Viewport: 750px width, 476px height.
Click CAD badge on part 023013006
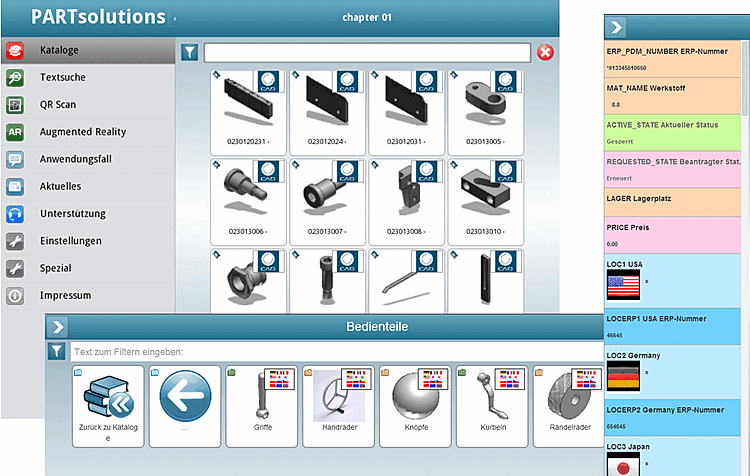pyautogui.click(x=268, y=171)
